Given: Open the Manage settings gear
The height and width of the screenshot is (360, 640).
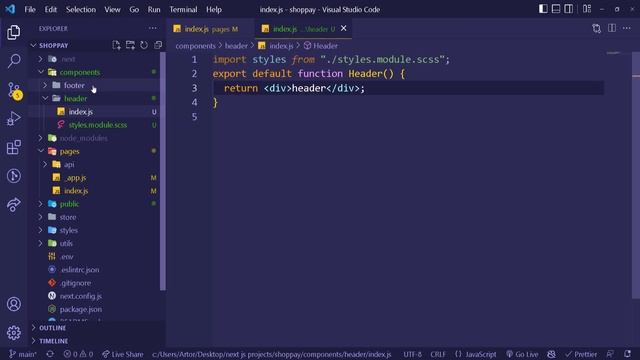Looking at the screenshot, I should tap(13, 333).
